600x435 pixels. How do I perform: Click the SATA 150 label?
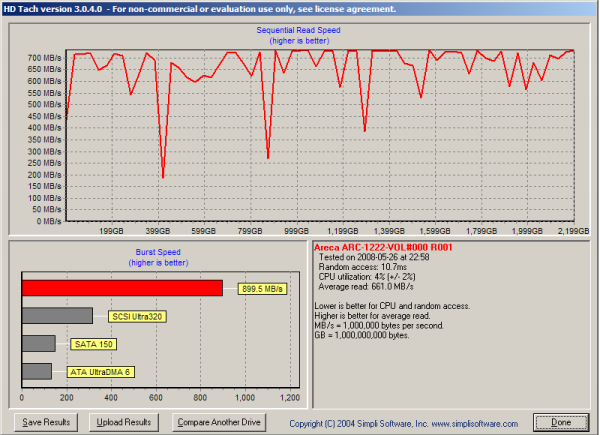pyautogui.click(x=93, y=344)
